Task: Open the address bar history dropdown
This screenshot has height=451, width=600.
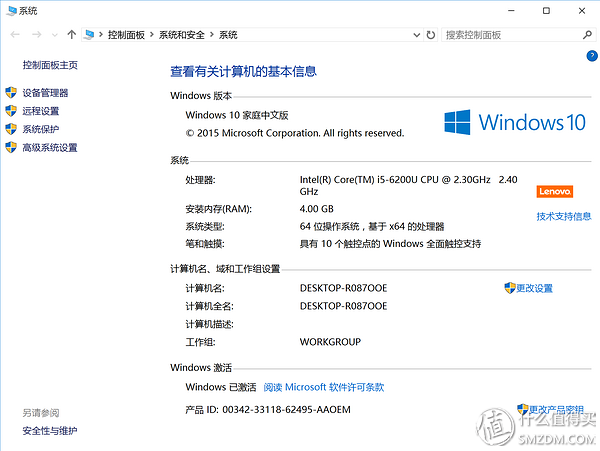Action: pyautogui.click(x=417, y=35)
